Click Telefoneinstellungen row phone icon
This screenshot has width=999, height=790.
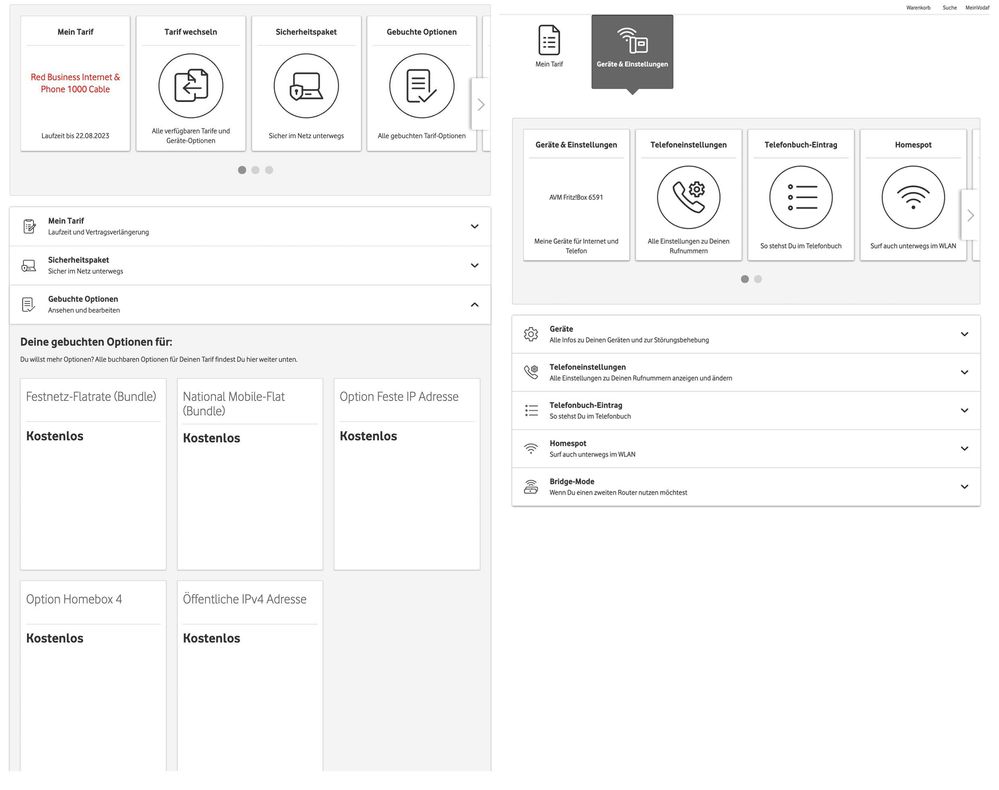click(531, 372)
